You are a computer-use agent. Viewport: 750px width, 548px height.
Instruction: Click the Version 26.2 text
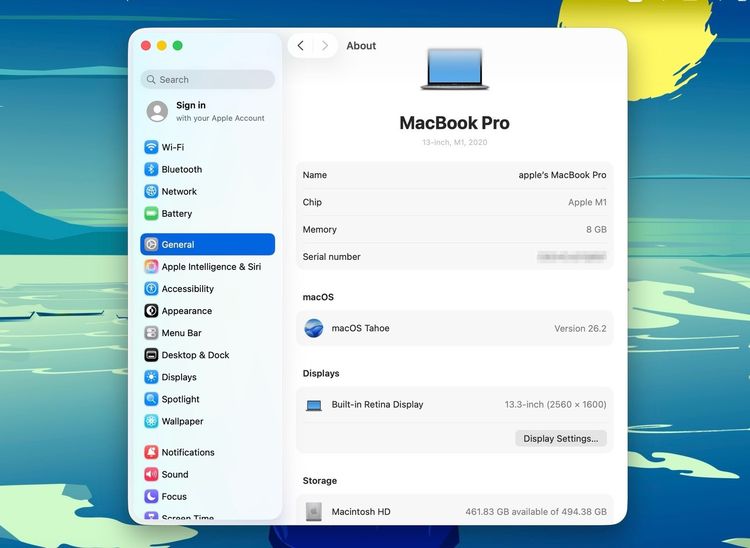tap(580, 329)
